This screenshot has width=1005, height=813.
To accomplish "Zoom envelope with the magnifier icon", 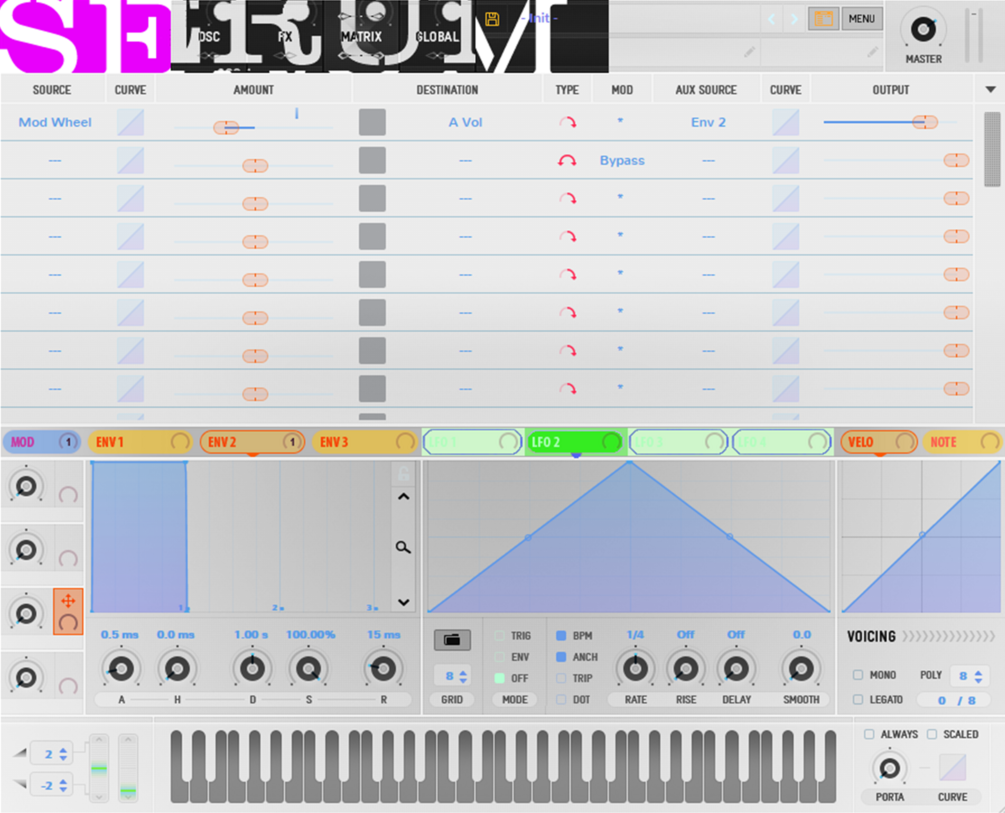I will (403, 547).
